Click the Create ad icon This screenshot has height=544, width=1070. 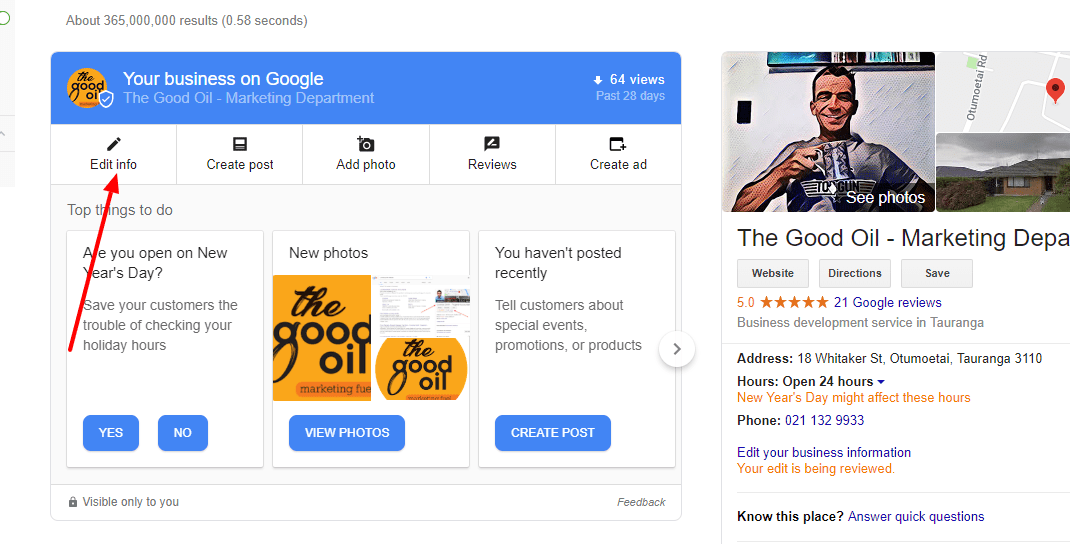618,144
